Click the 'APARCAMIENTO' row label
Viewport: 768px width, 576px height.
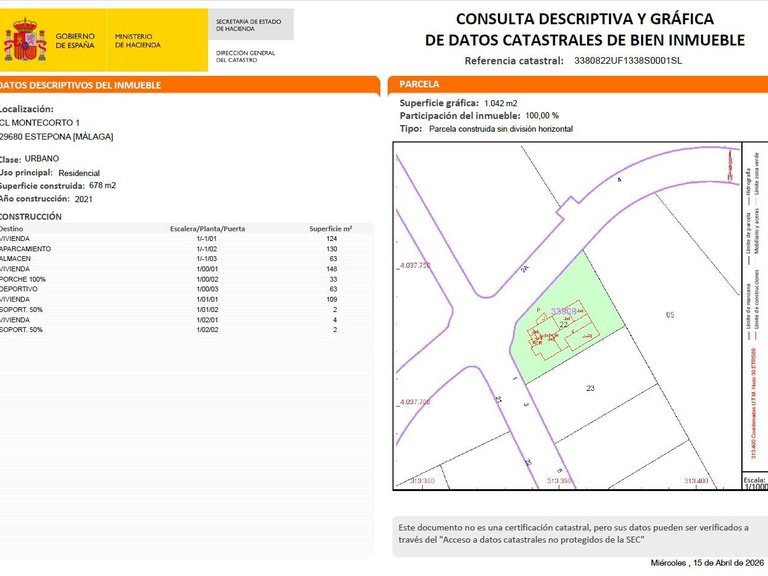[25, 249]
